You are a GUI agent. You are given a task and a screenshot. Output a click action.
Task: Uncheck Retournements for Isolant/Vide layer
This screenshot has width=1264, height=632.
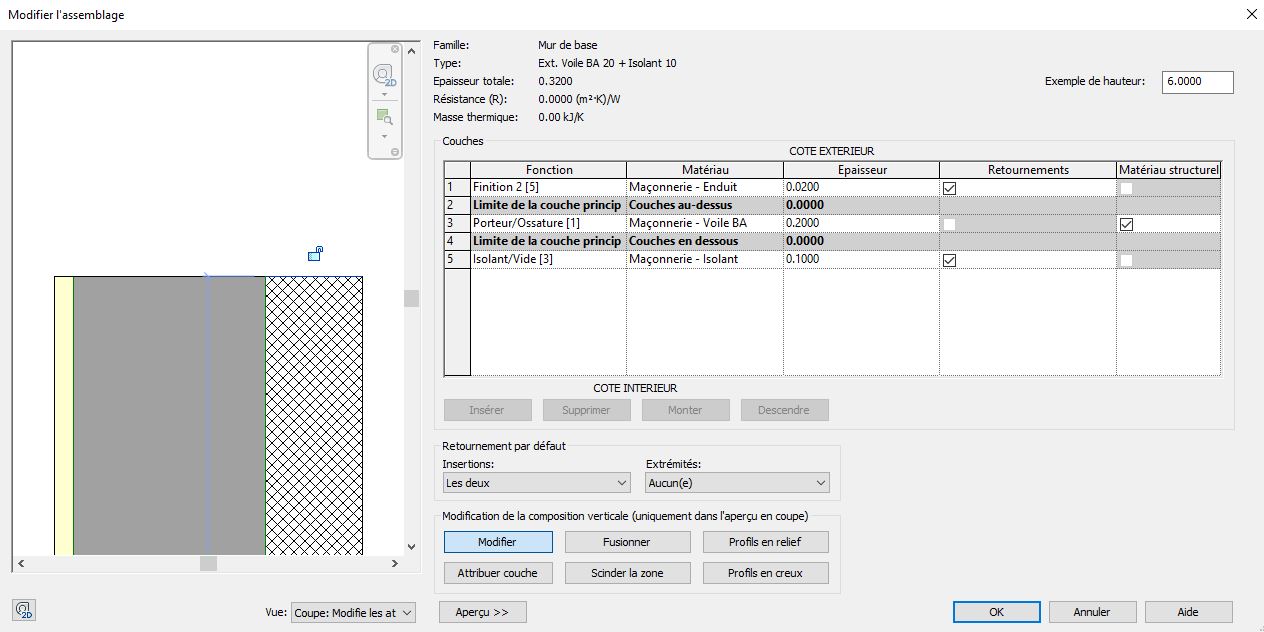(950, 260)
